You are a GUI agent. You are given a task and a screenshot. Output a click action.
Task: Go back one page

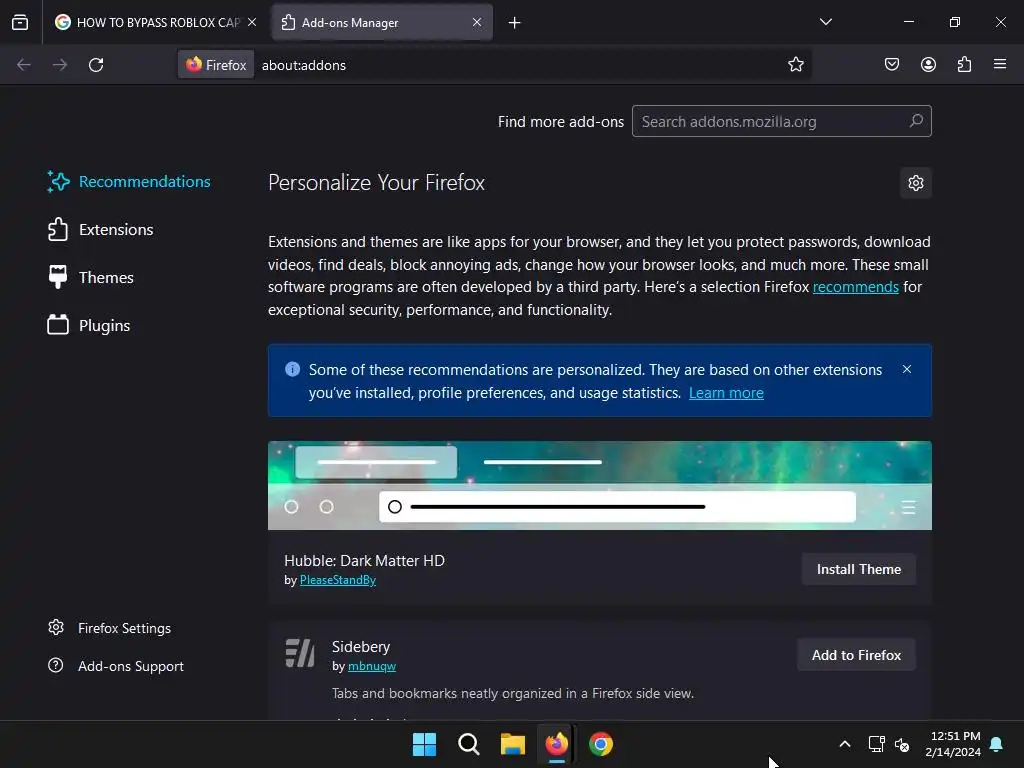pyautogui.click(x=24, y=65)
